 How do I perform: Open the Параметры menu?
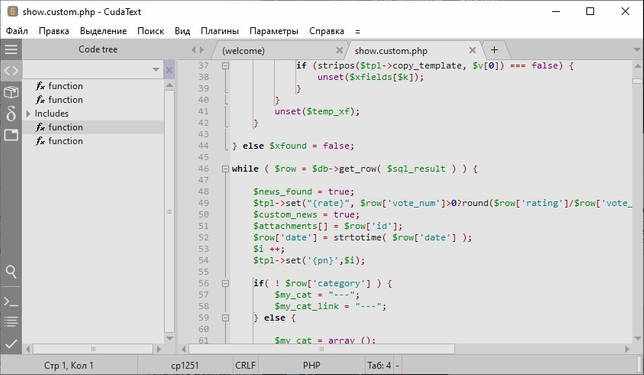(274, 31)
